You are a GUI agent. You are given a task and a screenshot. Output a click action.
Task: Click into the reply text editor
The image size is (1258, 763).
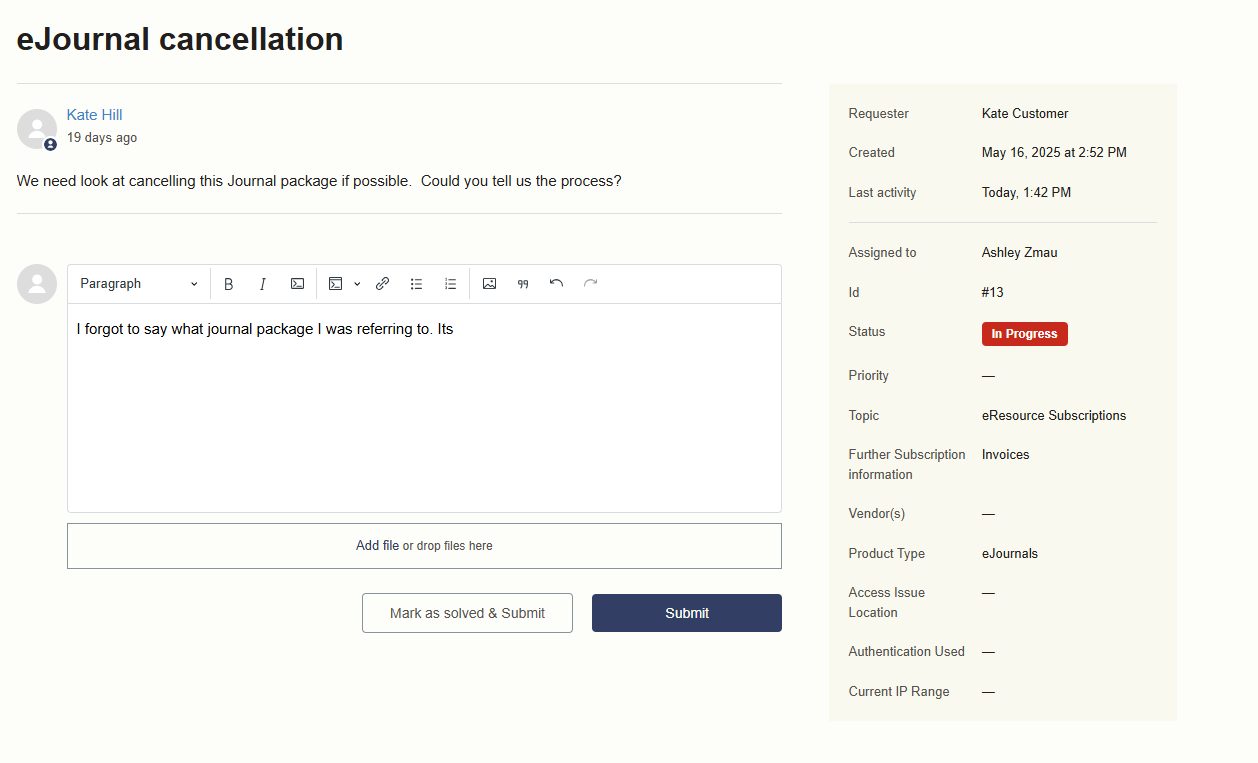[424, 408]
